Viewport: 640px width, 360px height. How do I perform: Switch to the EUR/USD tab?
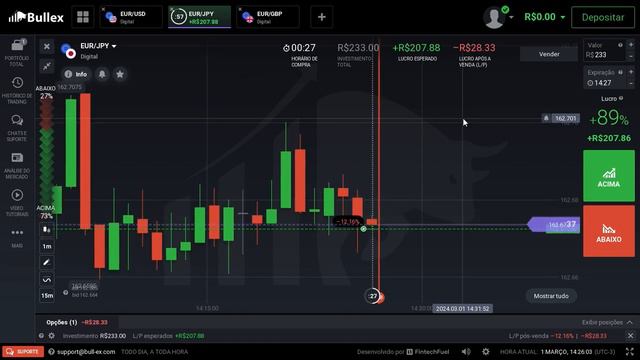131,17
